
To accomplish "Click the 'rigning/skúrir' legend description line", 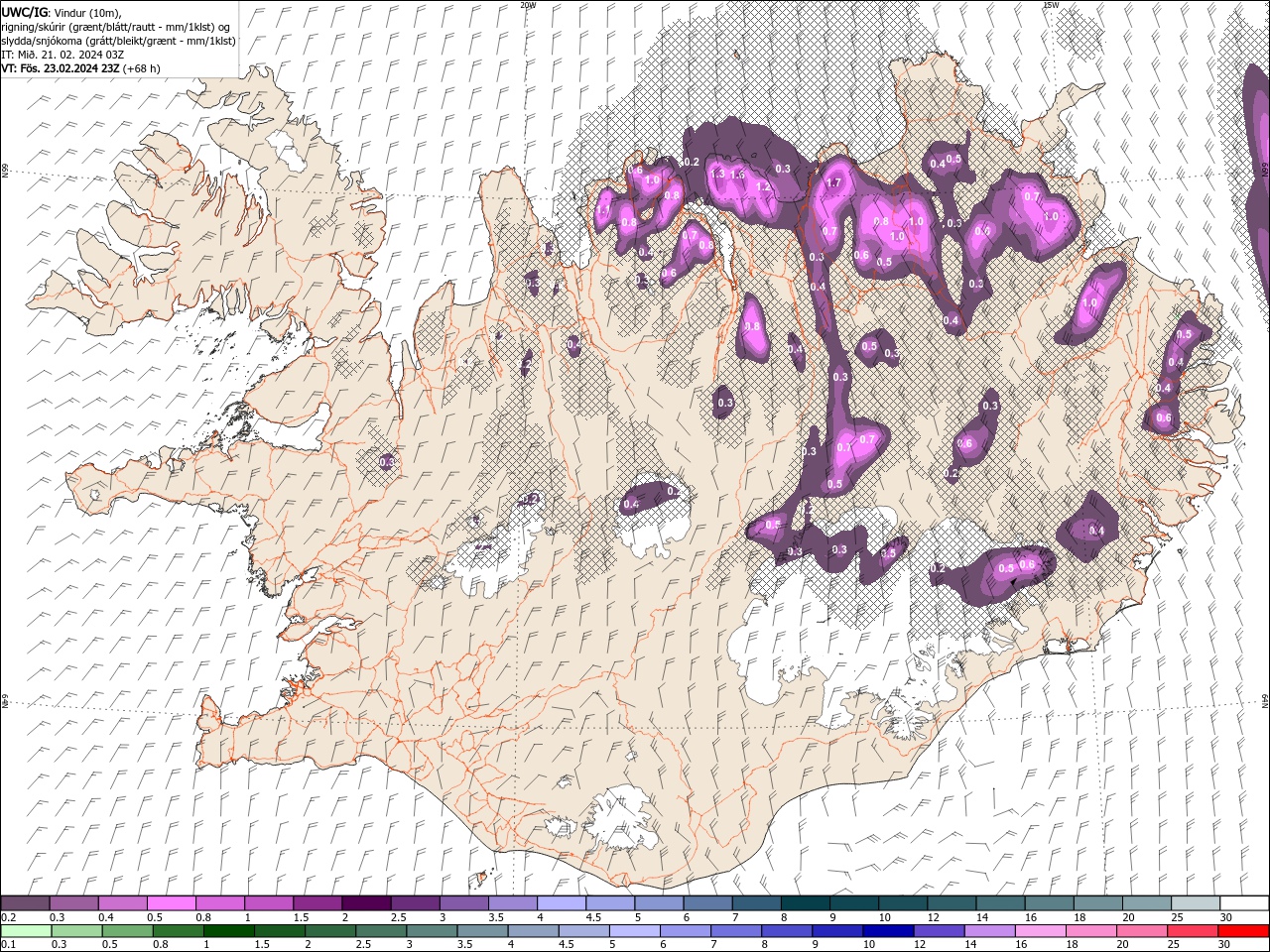I will click(x=116, y=27).
